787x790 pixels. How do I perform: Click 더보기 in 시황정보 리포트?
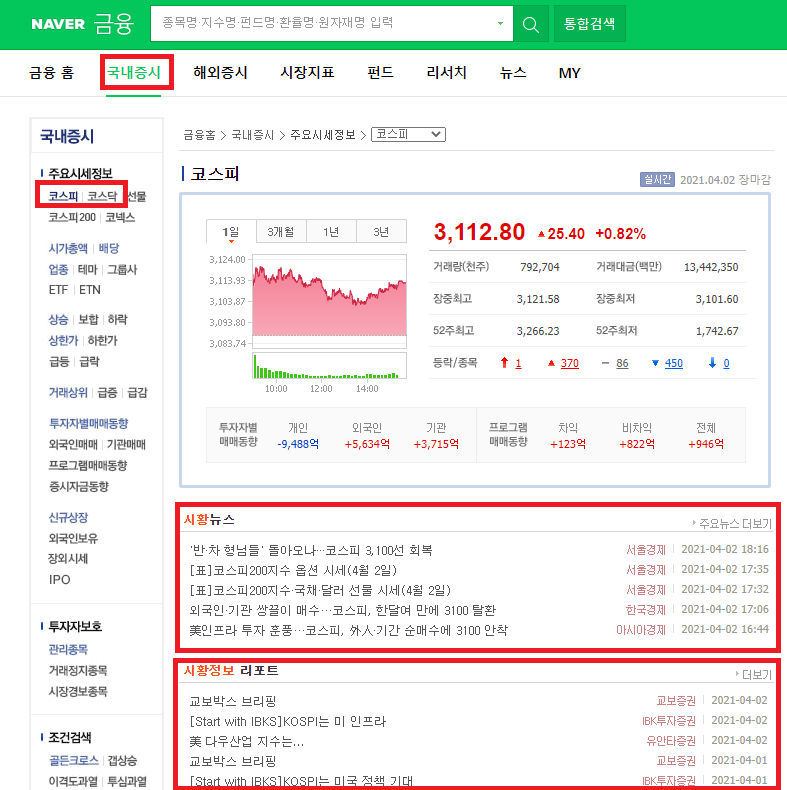point(757,674)
